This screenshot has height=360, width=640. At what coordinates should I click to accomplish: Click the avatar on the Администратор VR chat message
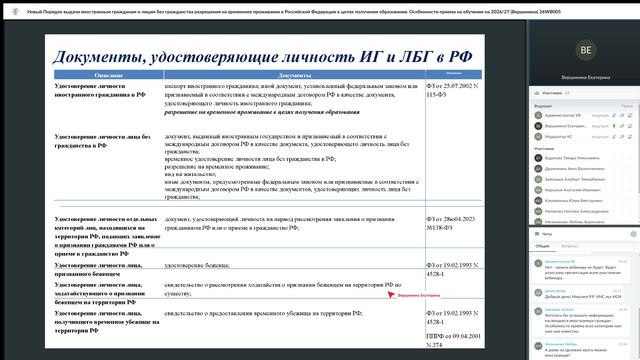[x=538, y=264]
